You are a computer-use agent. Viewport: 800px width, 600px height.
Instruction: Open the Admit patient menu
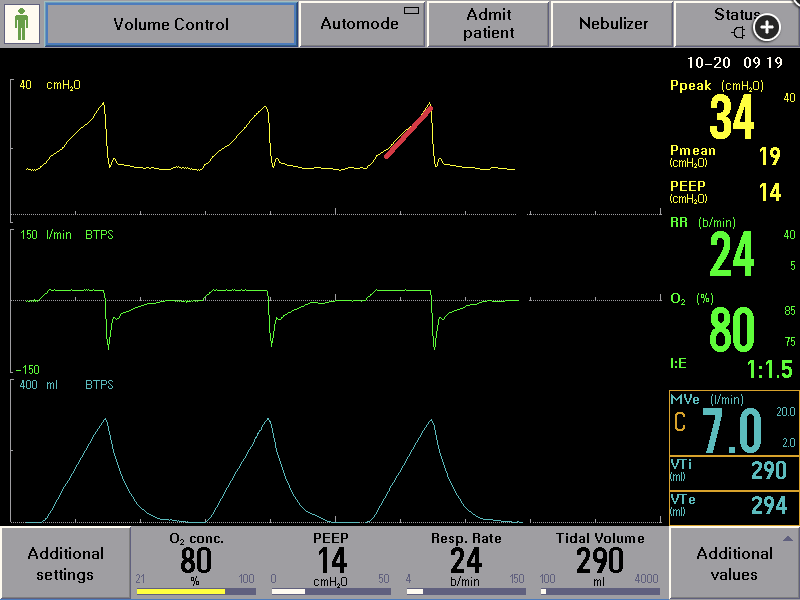[x=489, y=24]
